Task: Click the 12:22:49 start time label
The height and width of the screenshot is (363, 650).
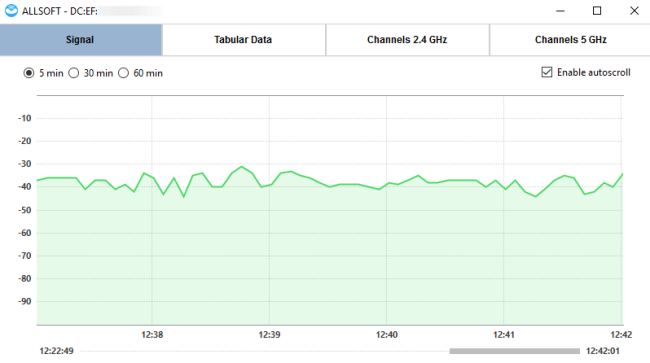Action: 56,351
